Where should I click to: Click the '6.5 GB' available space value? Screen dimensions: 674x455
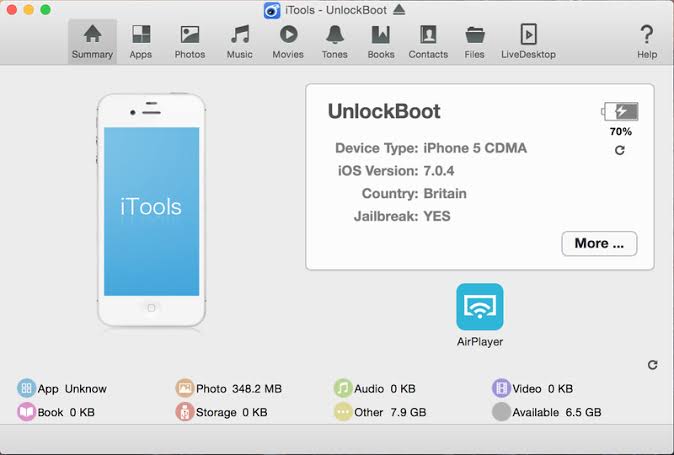[x=583, y=412]
